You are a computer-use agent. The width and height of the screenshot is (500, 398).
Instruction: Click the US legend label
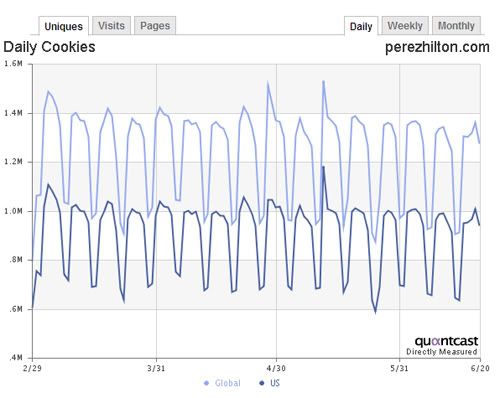click(x=275, y=383)
